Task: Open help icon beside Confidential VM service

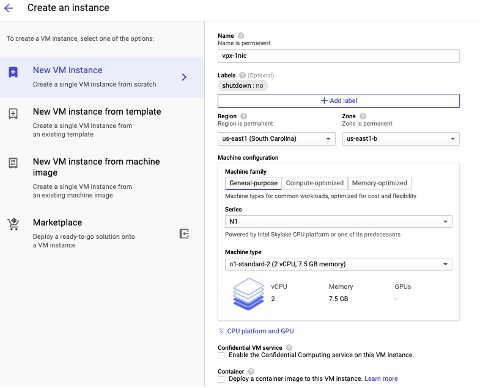Action: (x=289, y=347)
